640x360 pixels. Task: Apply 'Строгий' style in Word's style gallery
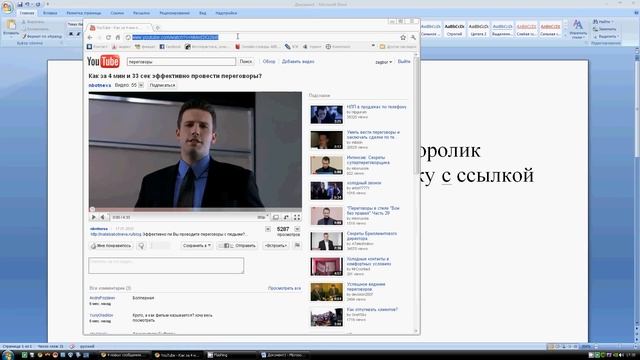pyautogui.click(x=454, y=29)
